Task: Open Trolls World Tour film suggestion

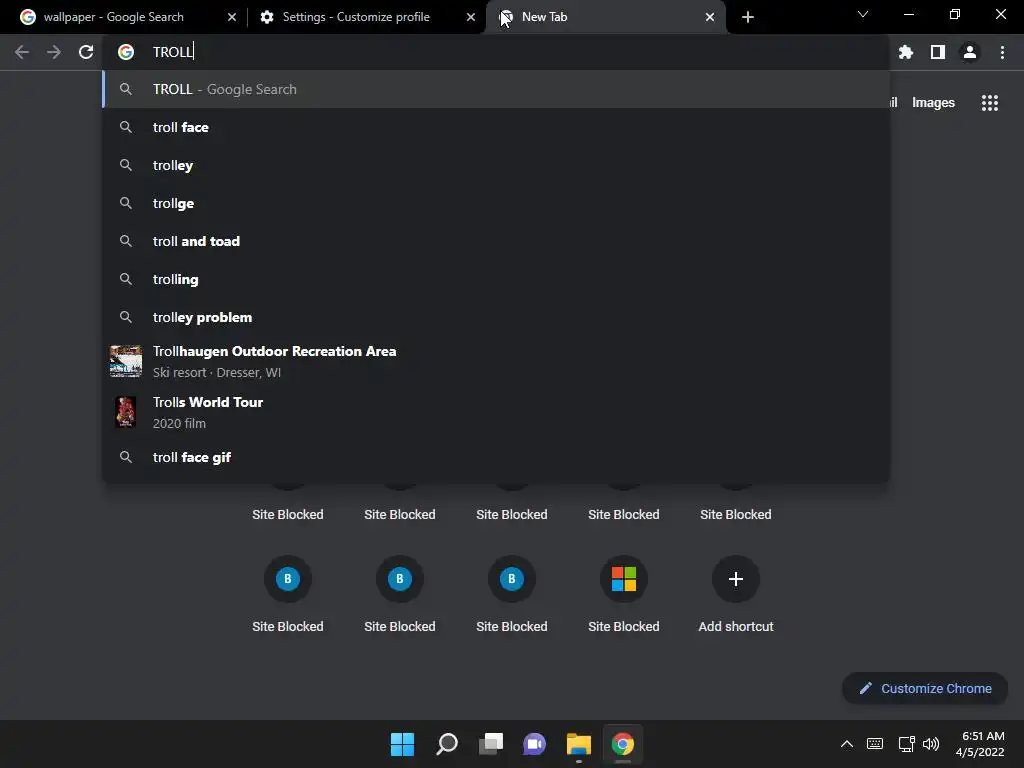Action: 496,412
